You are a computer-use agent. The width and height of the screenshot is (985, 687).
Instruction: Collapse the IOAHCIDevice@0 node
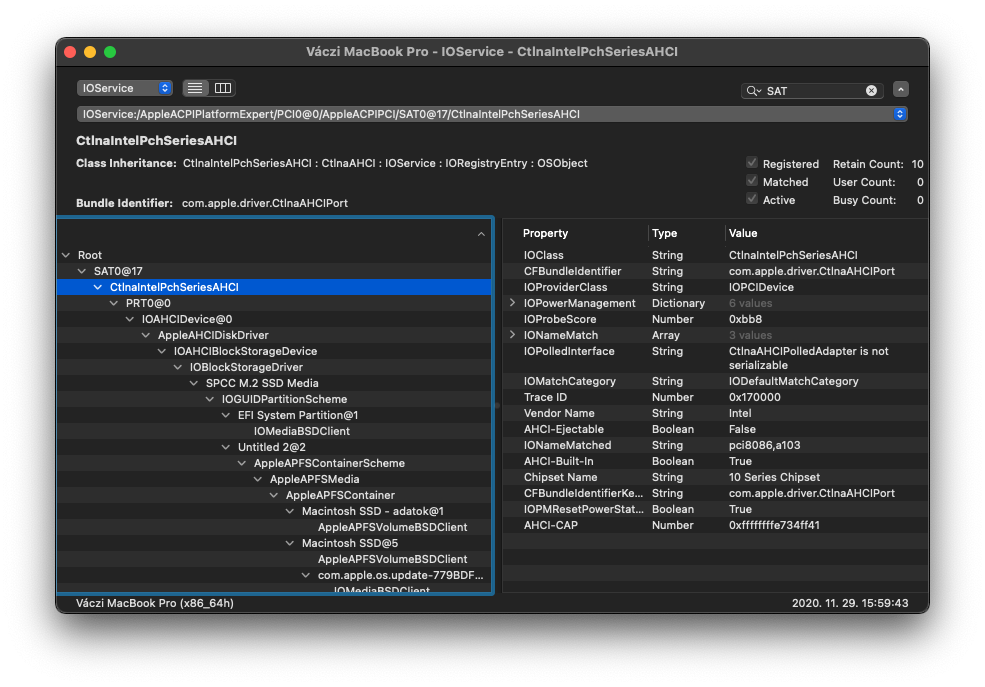click(x=130, y=319)
